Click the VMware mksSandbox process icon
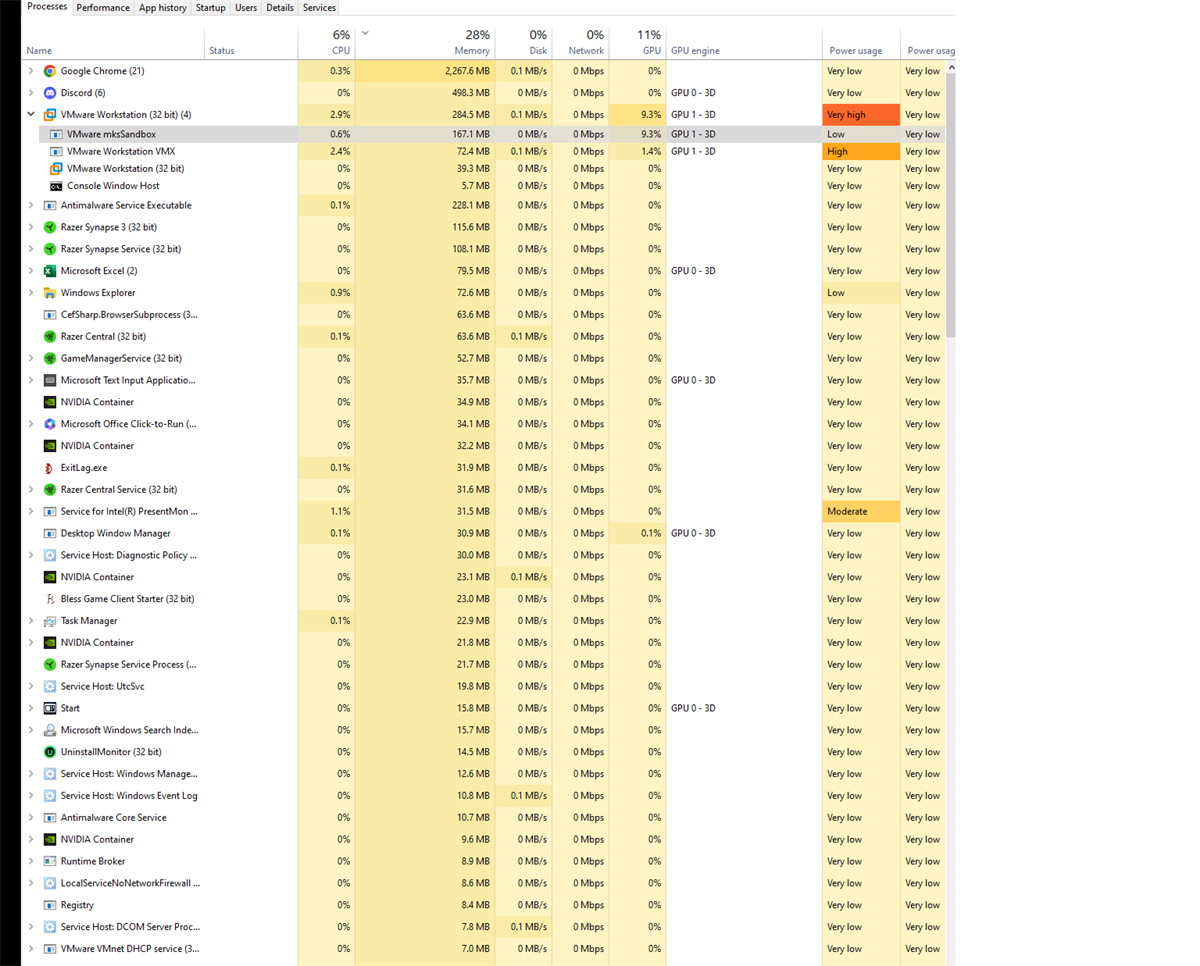The height and width of the screenshot is (966, 1200). pyautogui.click(x=57, y=134)
